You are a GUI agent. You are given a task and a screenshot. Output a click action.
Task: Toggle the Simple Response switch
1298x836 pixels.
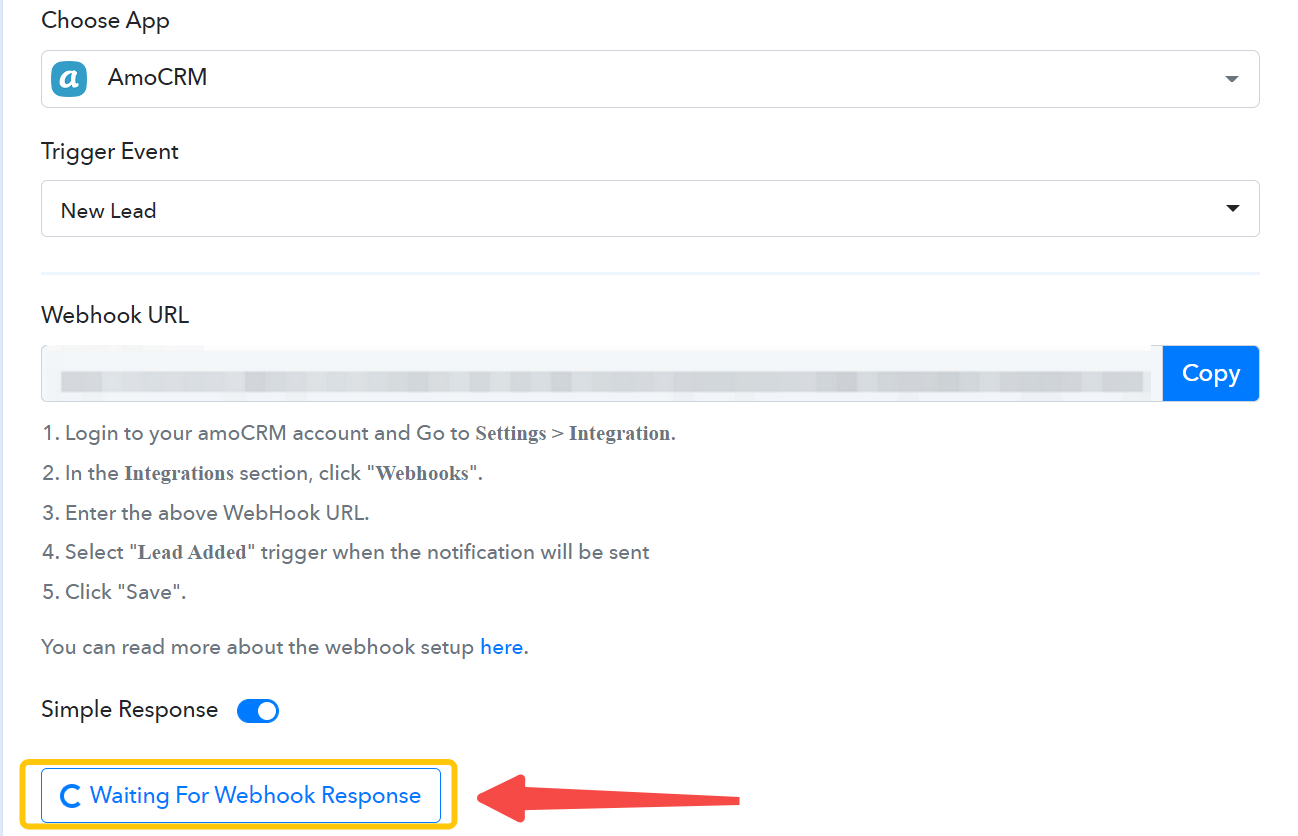(258, 711)
